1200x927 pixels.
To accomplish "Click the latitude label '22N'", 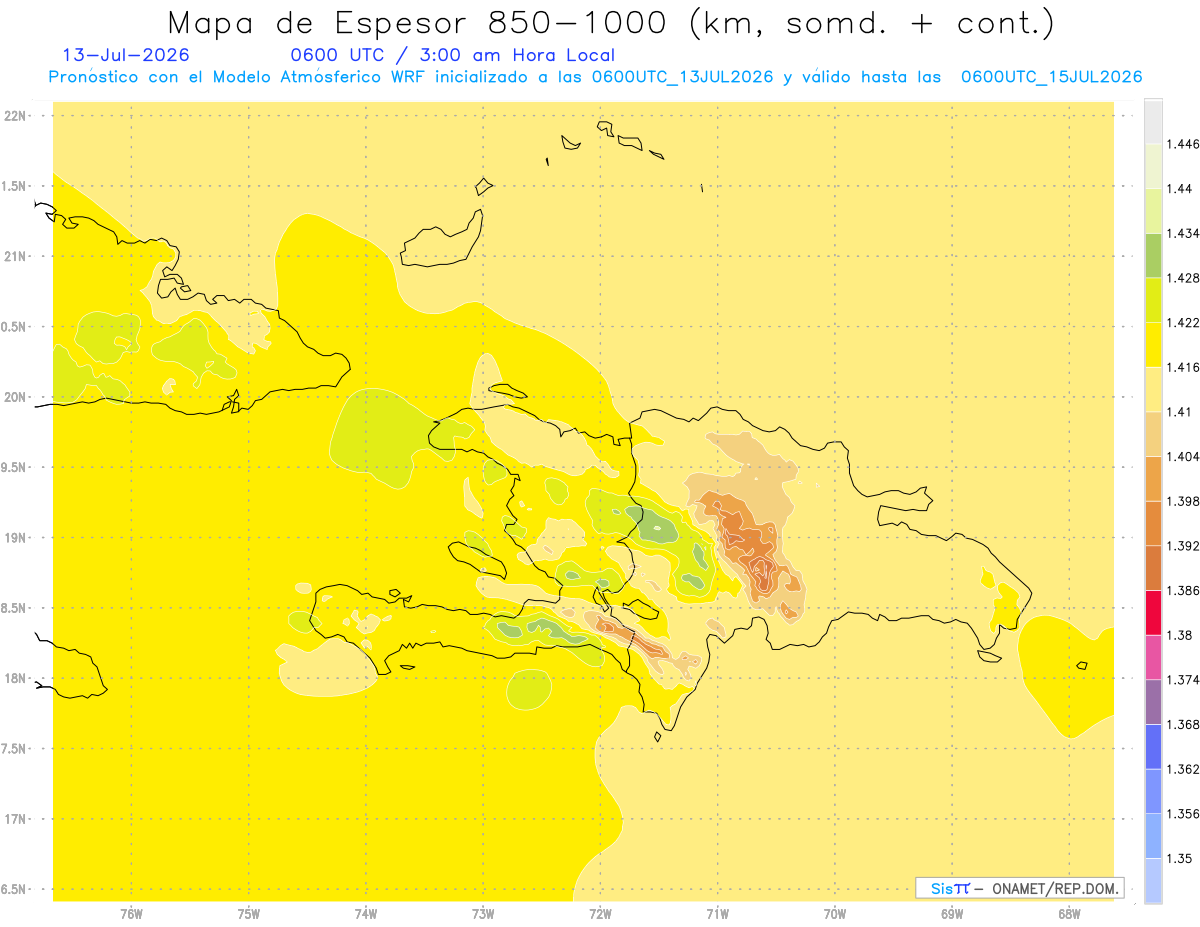I will pyautogui.click(x=15, y=116).
